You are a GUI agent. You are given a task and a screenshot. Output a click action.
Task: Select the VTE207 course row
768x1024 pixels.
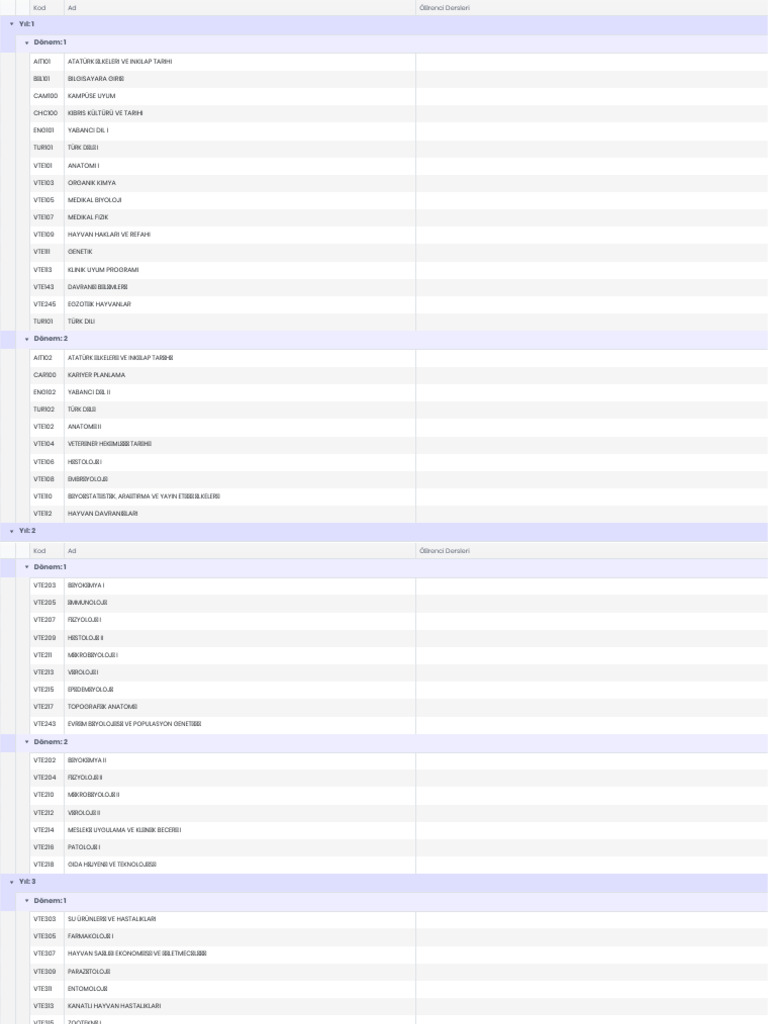(398, 620)
